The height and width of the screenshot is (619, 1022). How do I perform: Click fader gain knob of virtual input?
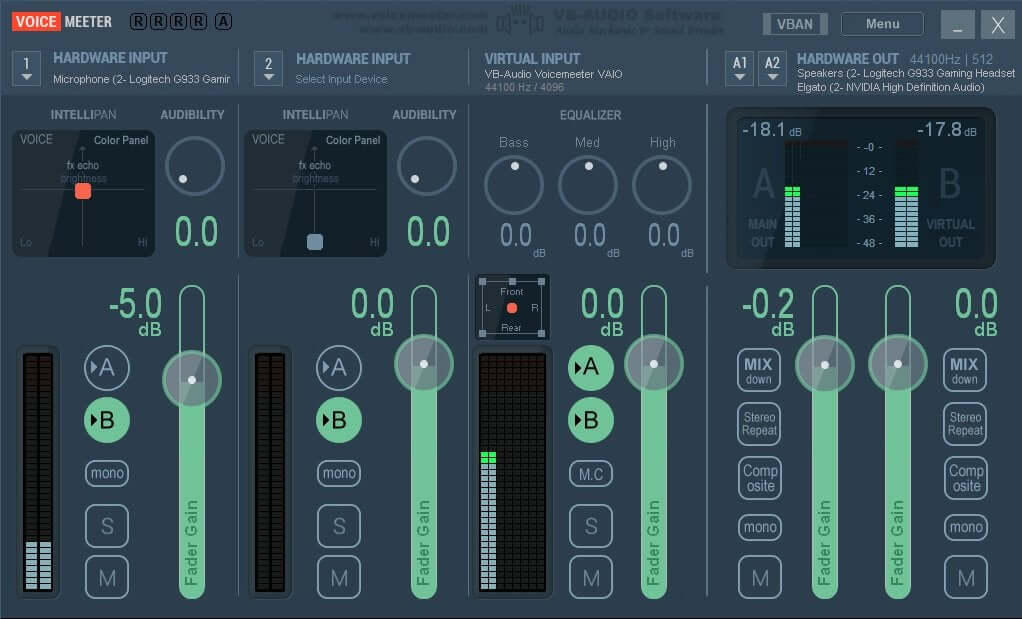[x=654, y=364]
